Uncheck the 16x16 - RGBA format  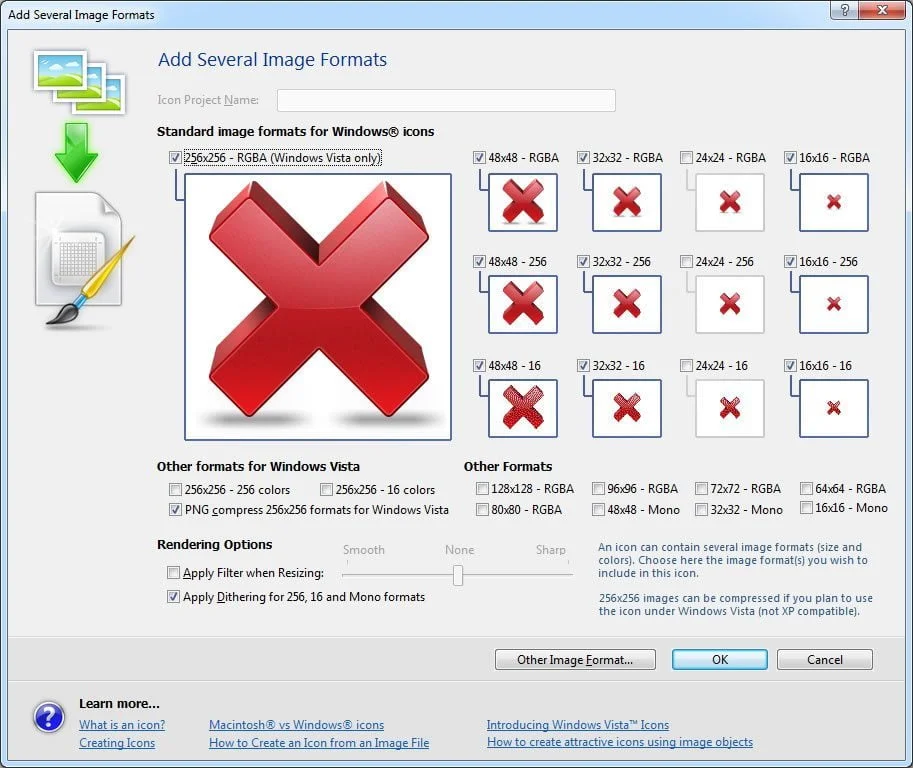click(790, 157)
